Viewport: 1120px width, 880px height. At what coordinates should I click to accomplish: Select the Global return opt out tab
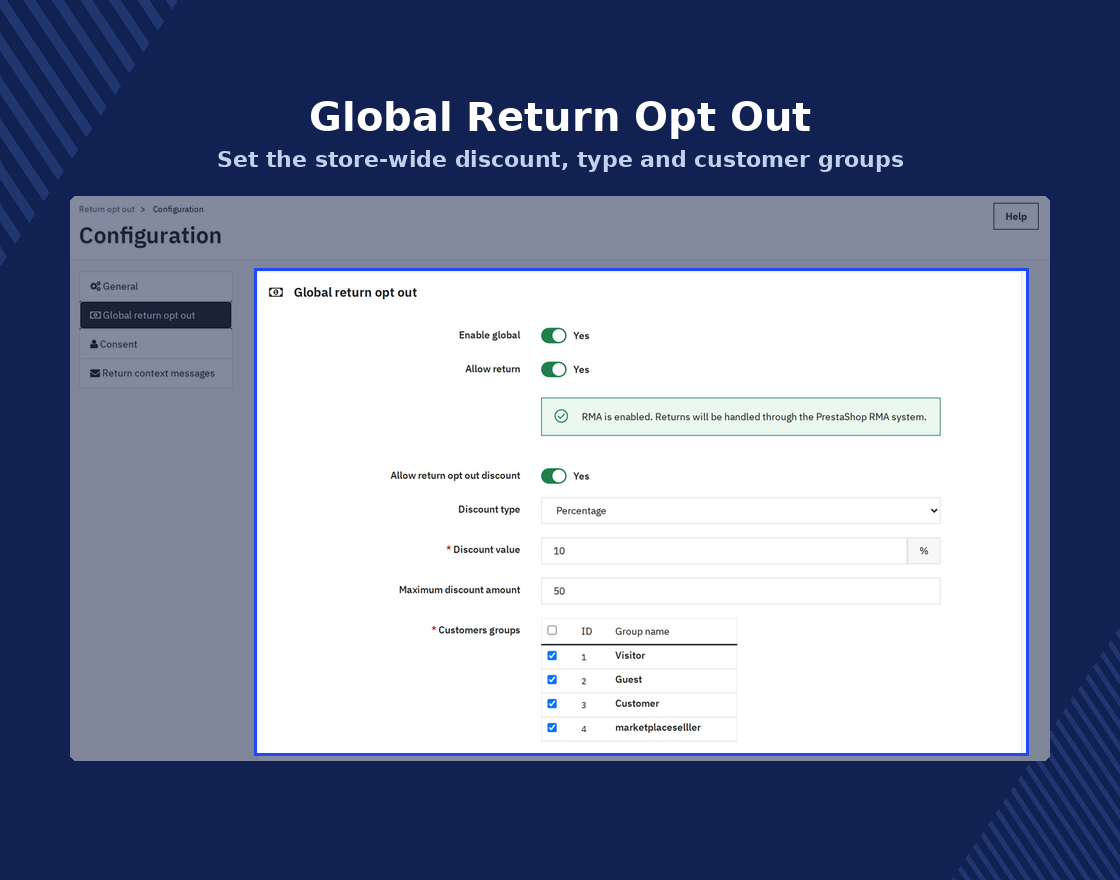click(x=156, y=315)
